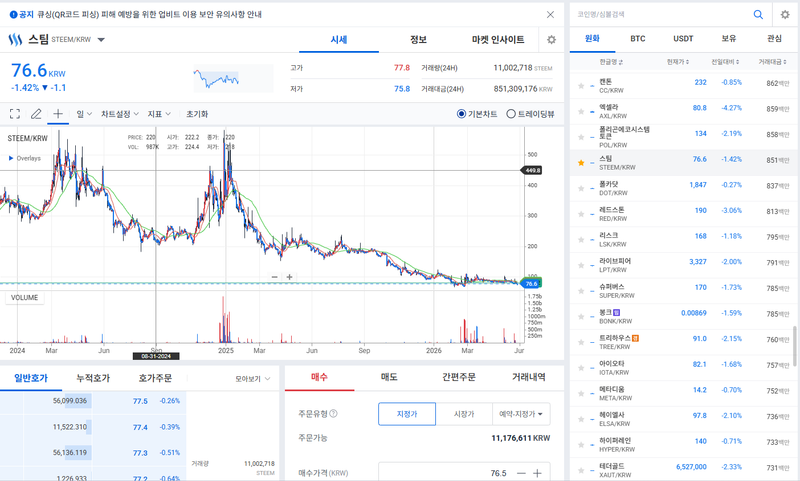The height and width of the screenshot is (481, 800).
Task: Select the 원화 market tab
Action: [592, 39]
